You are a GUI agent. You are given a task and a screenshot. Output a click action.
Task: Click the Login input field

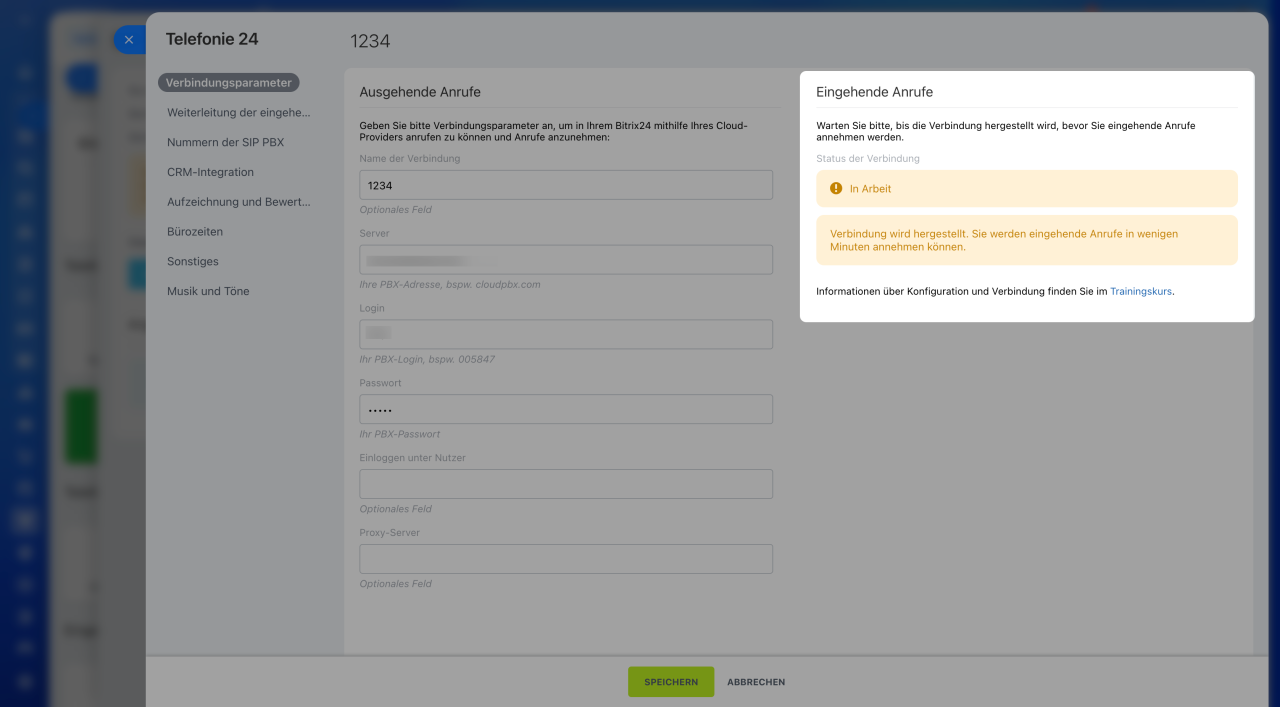[566, 334]
